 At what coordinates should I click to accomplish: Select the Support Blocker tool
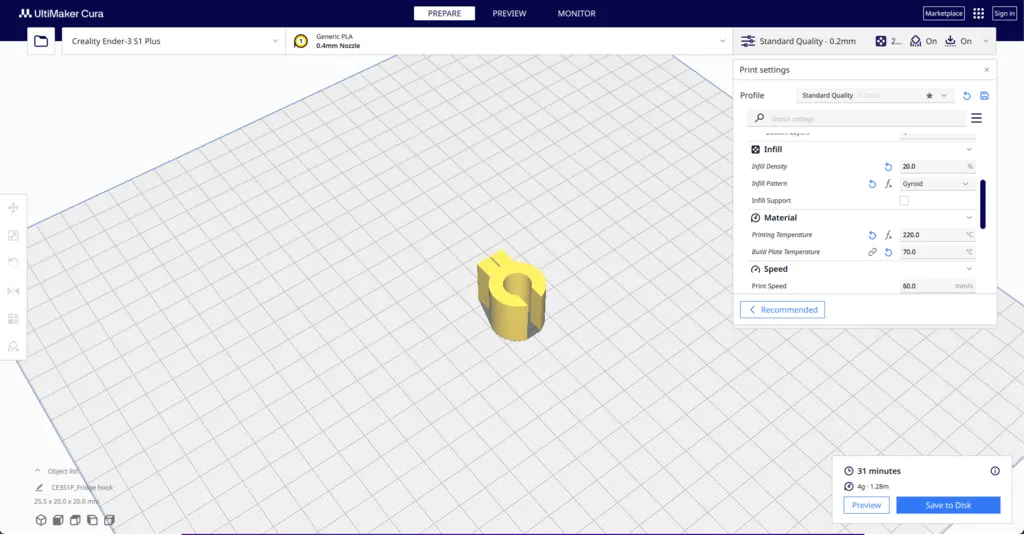(13, 346)
